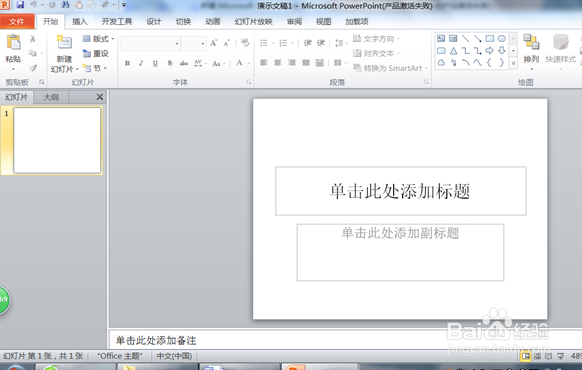
Task: Select the Down Arrow block shape
Action: click(x=502, y=50)
